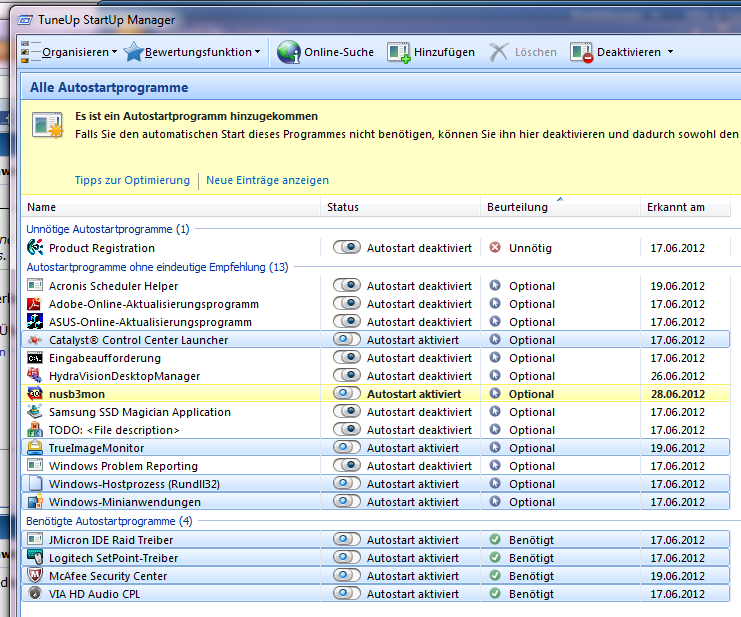Disable autostart switch for TrueImageMonitor
Image resolution: width=741 pixels, height=617 pixels.
pos(347,447)
